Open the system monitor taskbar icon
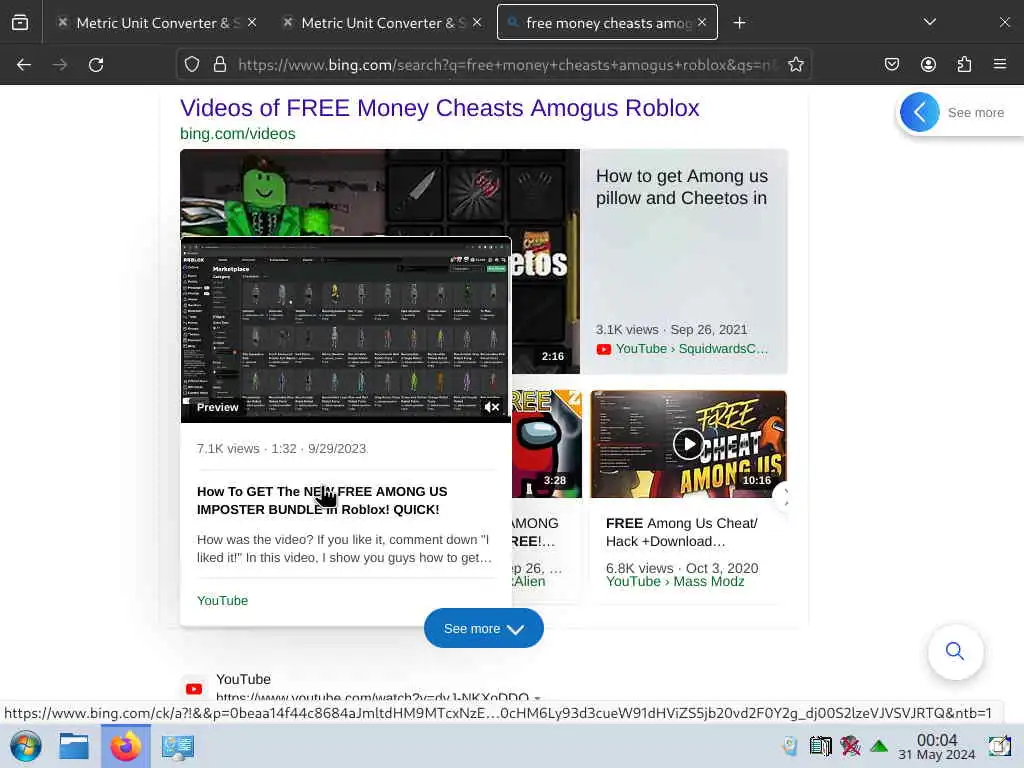 pyautogui.click(x=178, y=746)
